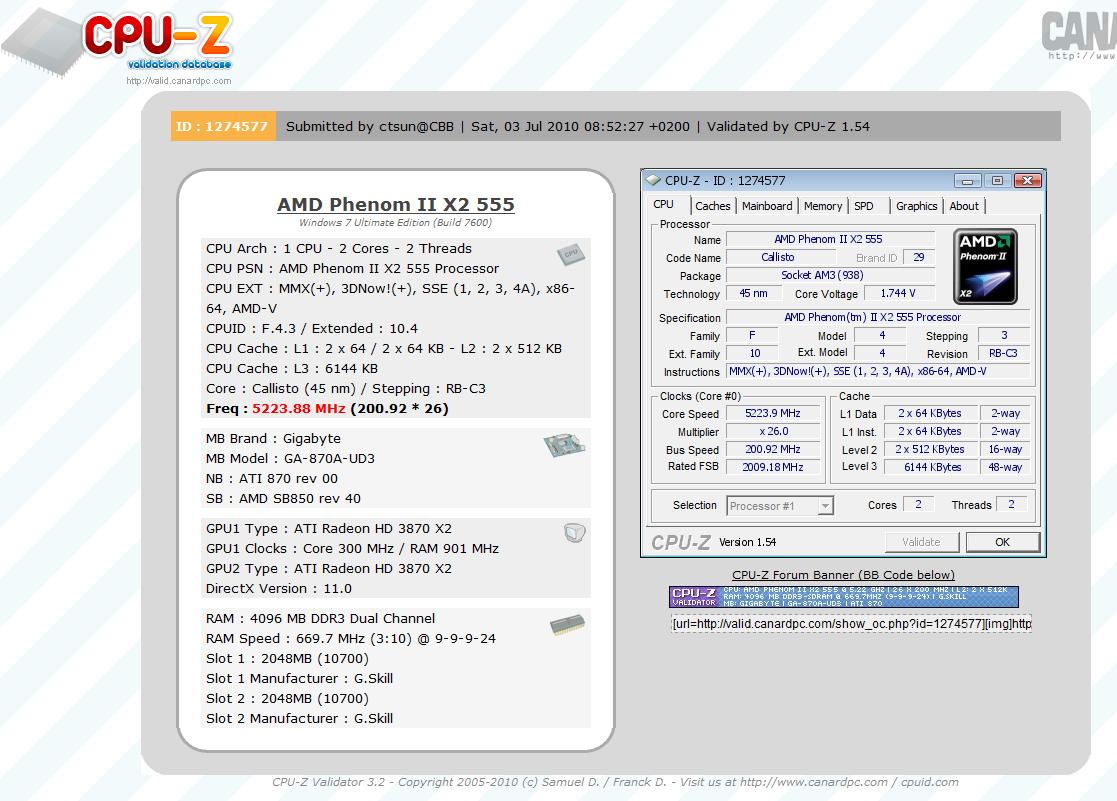The width and height of the screenshot is (1117, 801).
Task: Click the Name field value AMD Phenom II X2 555
Action: point(830,239)
